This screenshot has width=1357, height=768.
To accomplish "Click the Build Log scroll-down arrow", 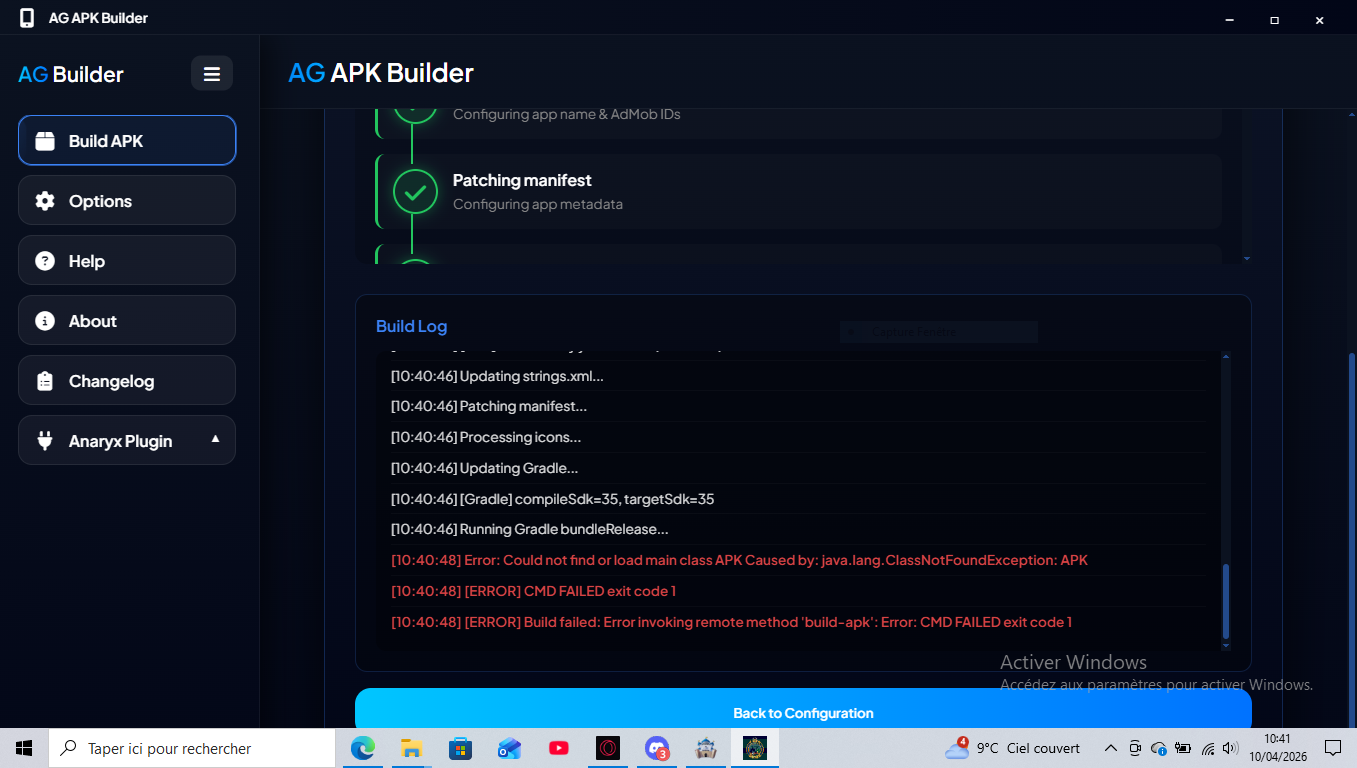I will point(1226,646).
